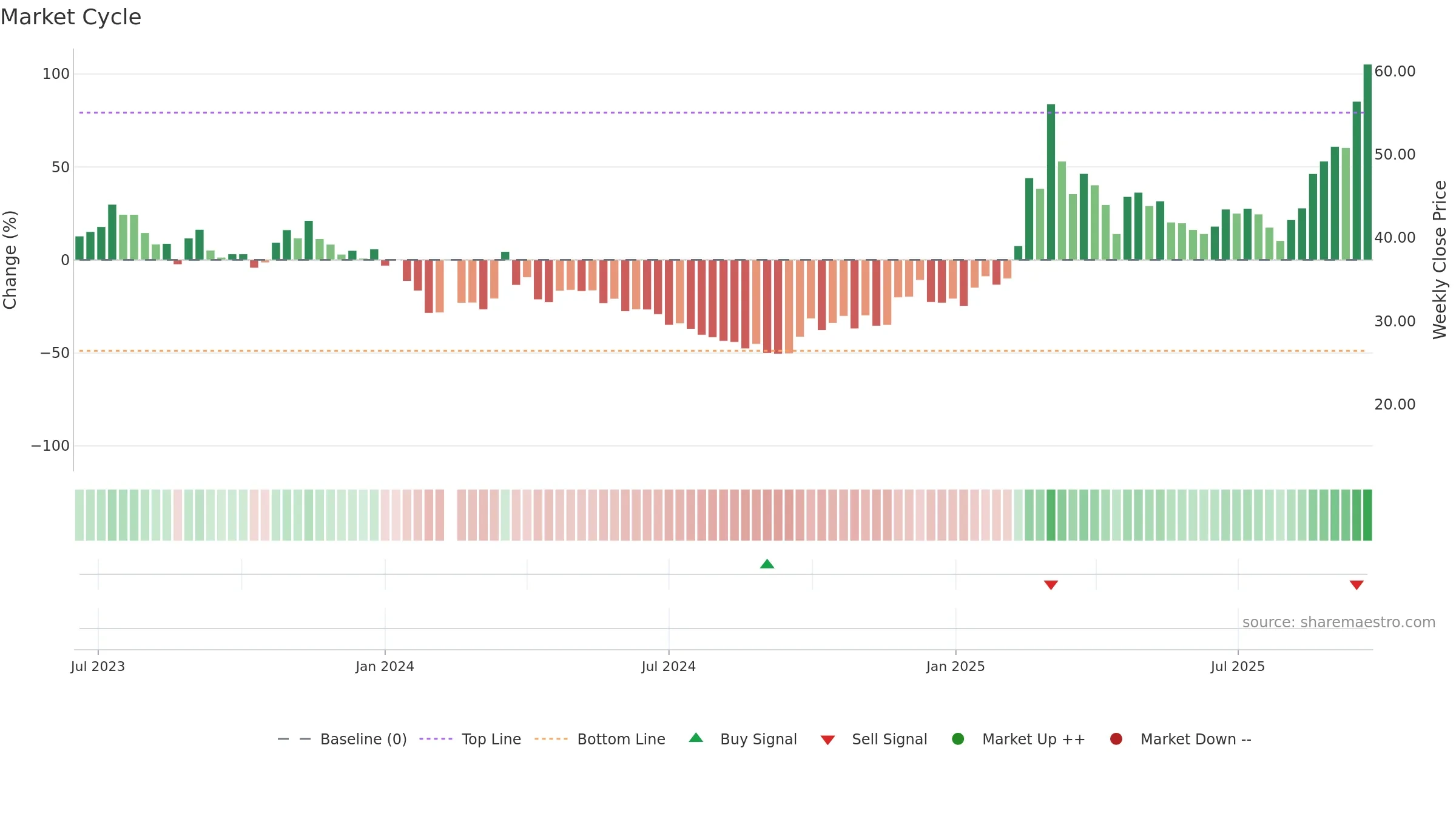Toggle Market Up ++ legend entry

click(x=1019, y=739)
